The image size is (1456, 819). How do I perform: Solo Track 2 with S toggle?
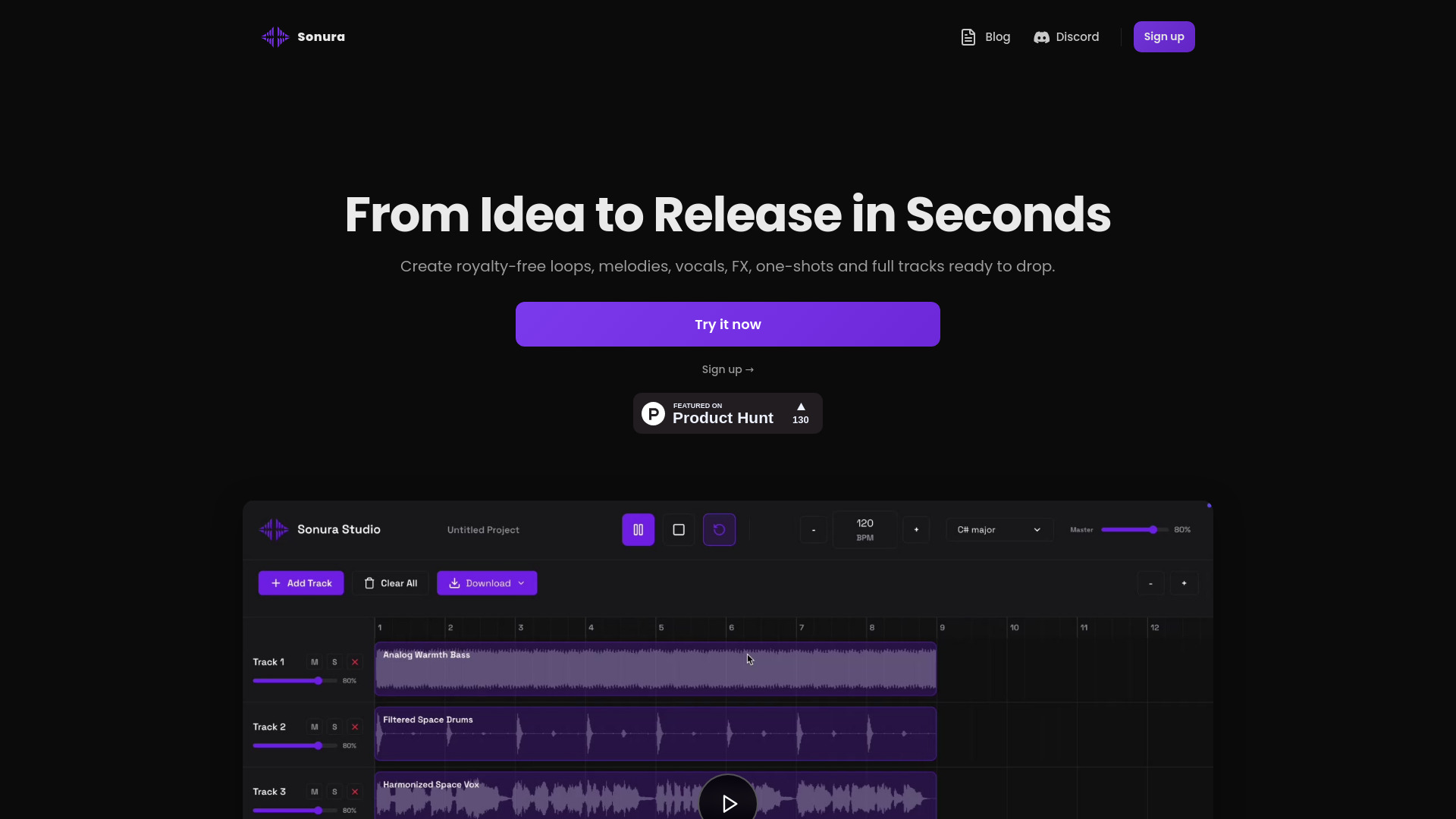point(334,727)
